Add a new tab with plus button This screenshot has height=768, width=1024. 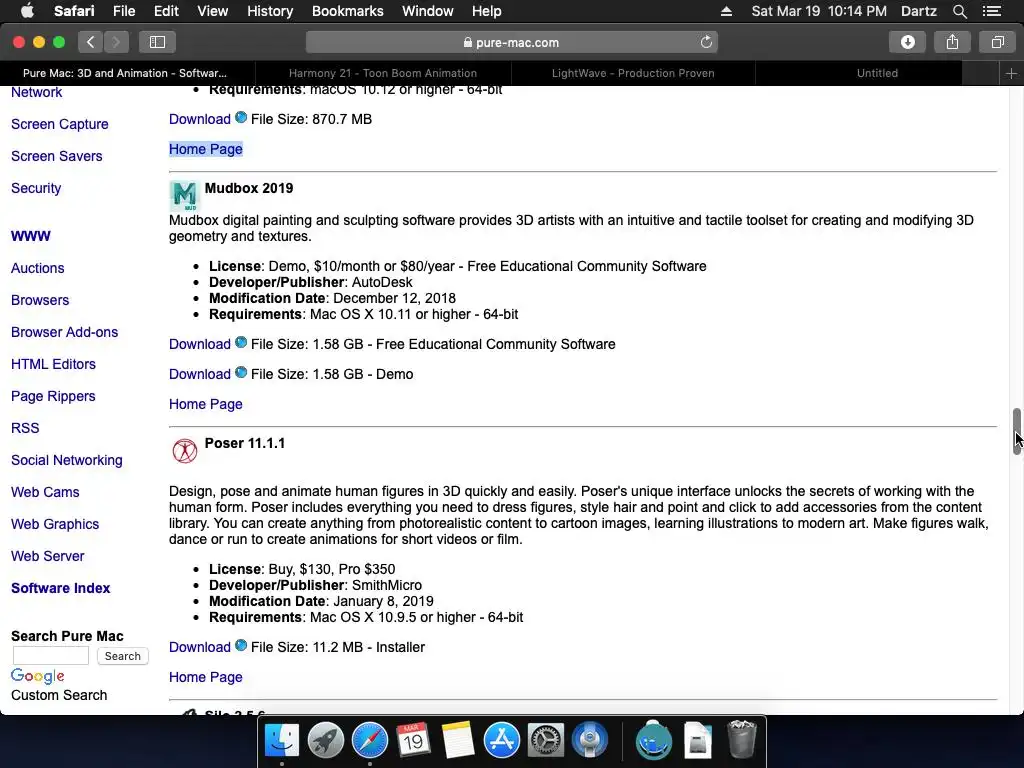click(1011, 73)
